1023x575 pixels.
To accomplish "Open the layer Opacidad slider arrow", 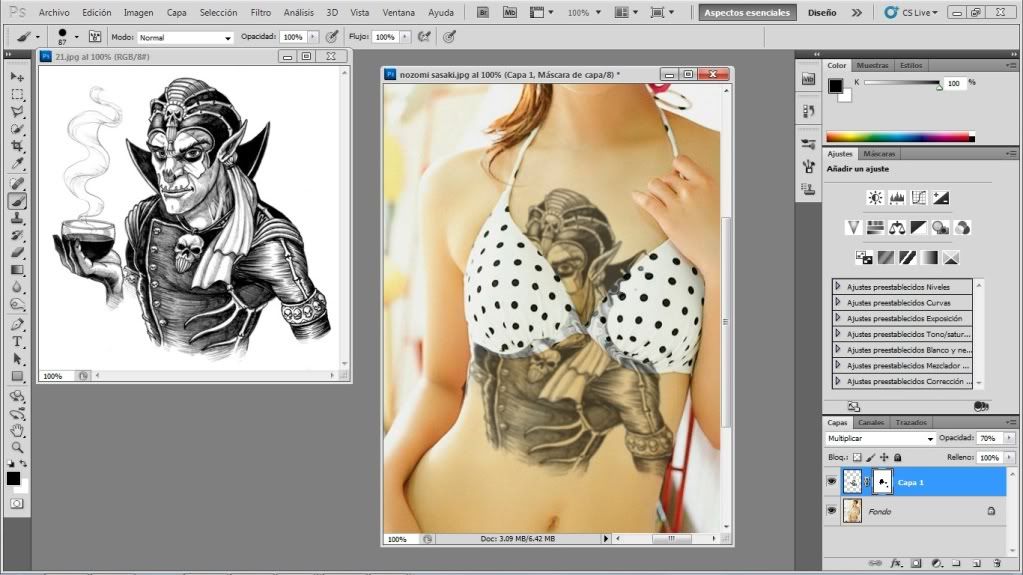I will [x=1009, y=439].
